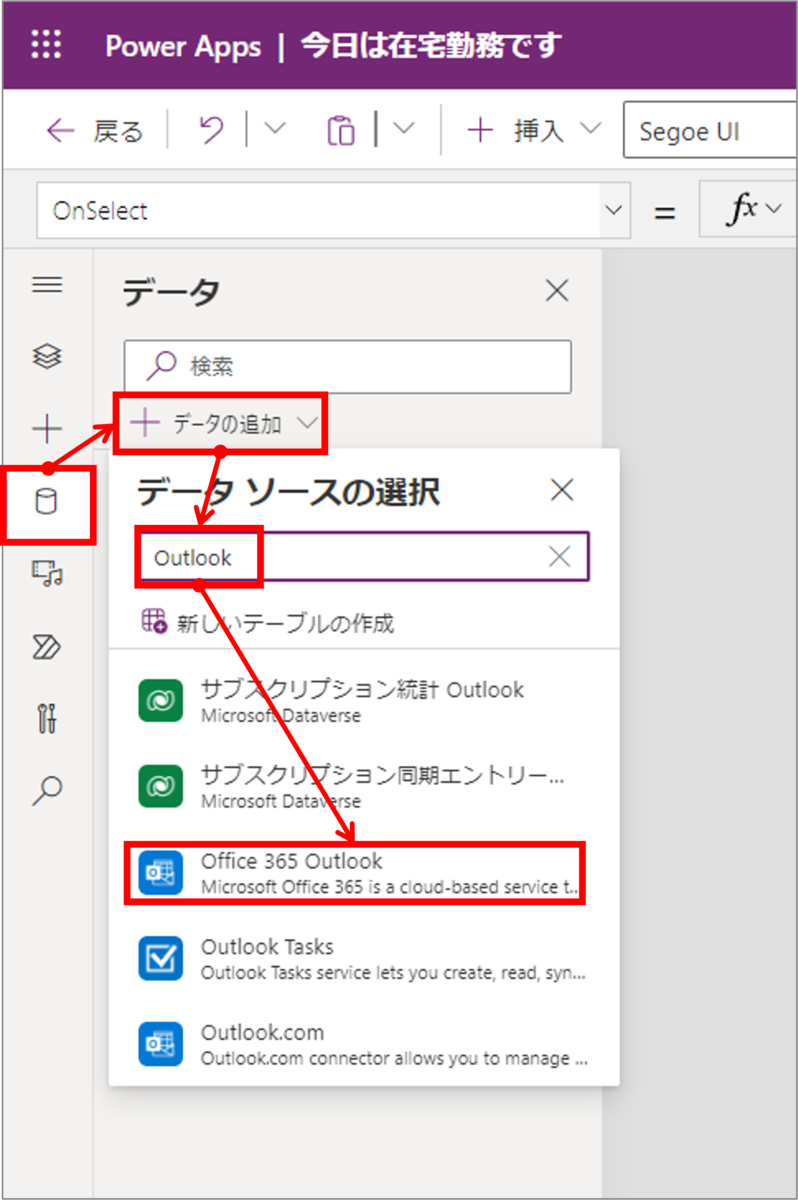Select サブスクリプション統計 Outlook data source

(364, 701)
